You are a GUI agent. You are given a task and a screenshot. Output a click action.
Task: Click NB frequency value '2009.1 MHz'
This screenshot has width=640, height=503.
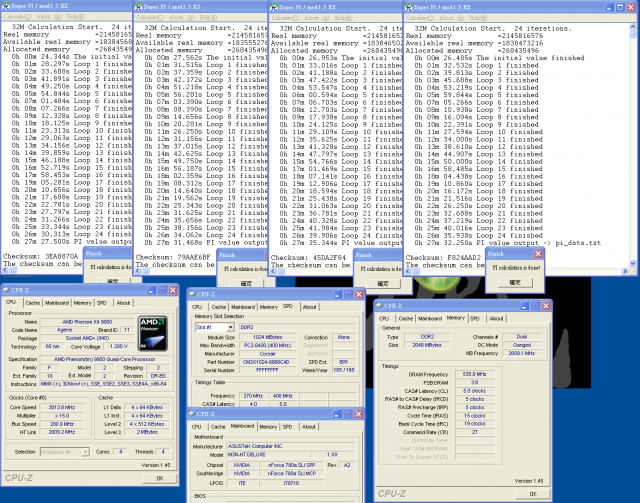(x=522, y=353)
